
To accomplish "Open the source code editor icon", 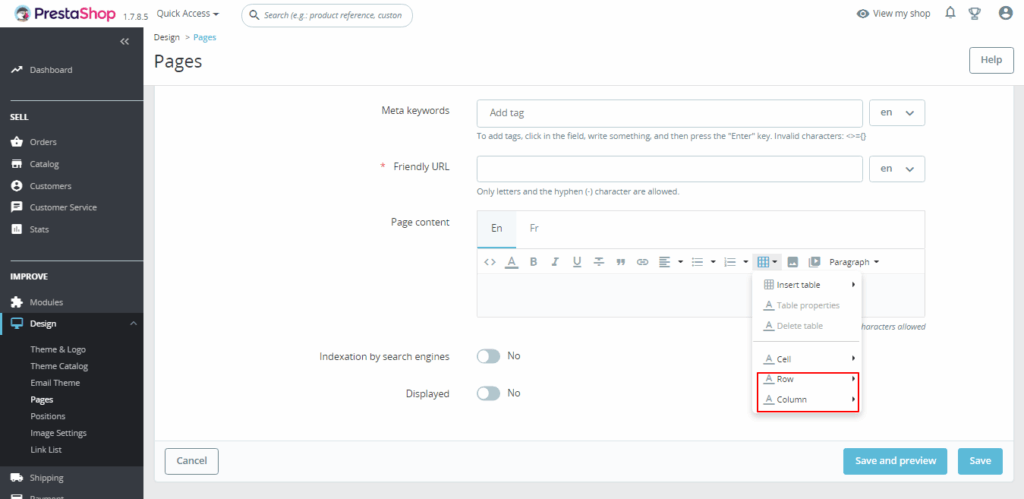I will click(490, 262).
